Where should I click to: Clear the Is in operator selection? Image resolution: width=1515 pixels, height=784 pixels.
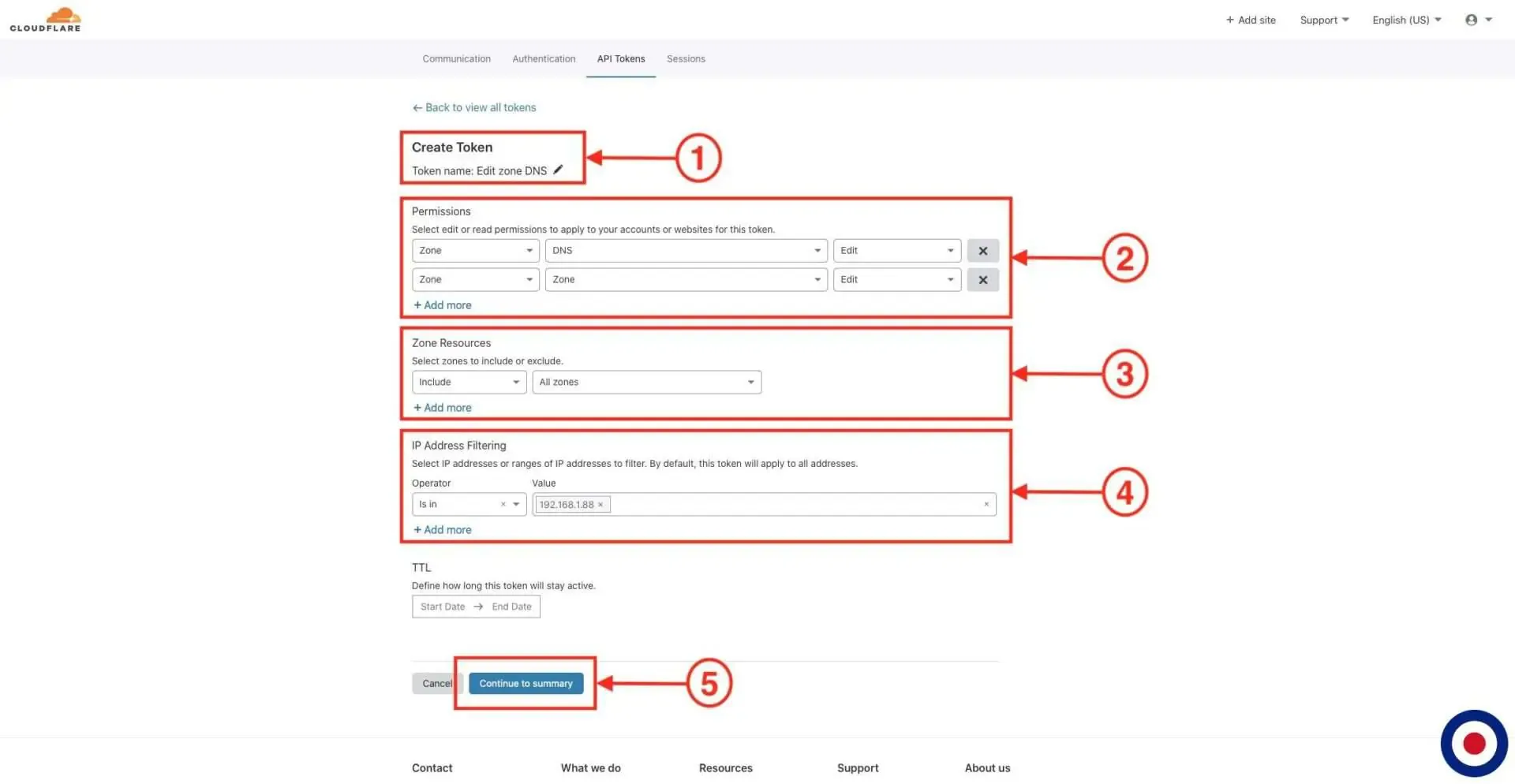tap(503, 505)
